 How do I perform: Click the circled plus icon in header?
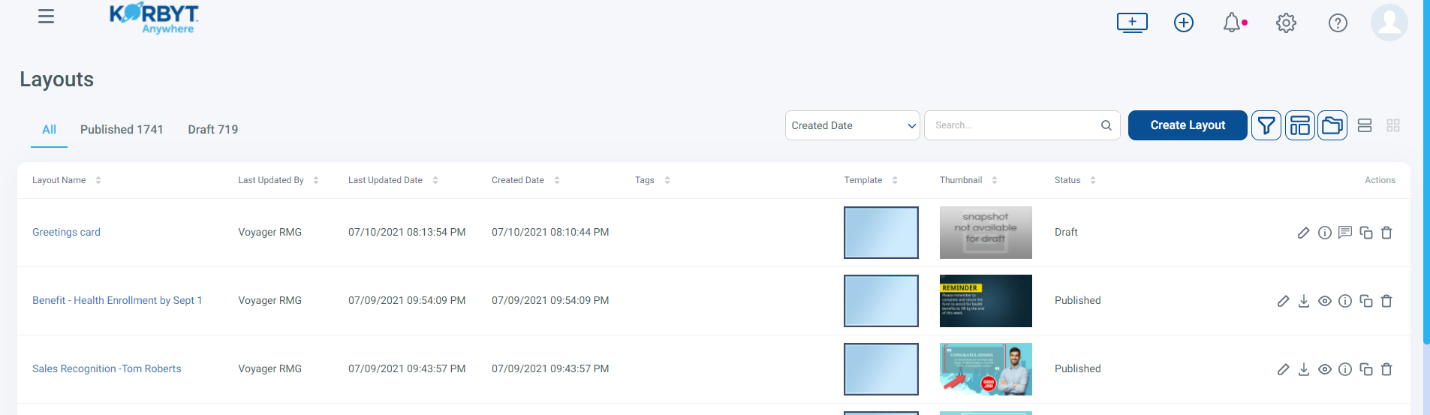coord(1184,23)
